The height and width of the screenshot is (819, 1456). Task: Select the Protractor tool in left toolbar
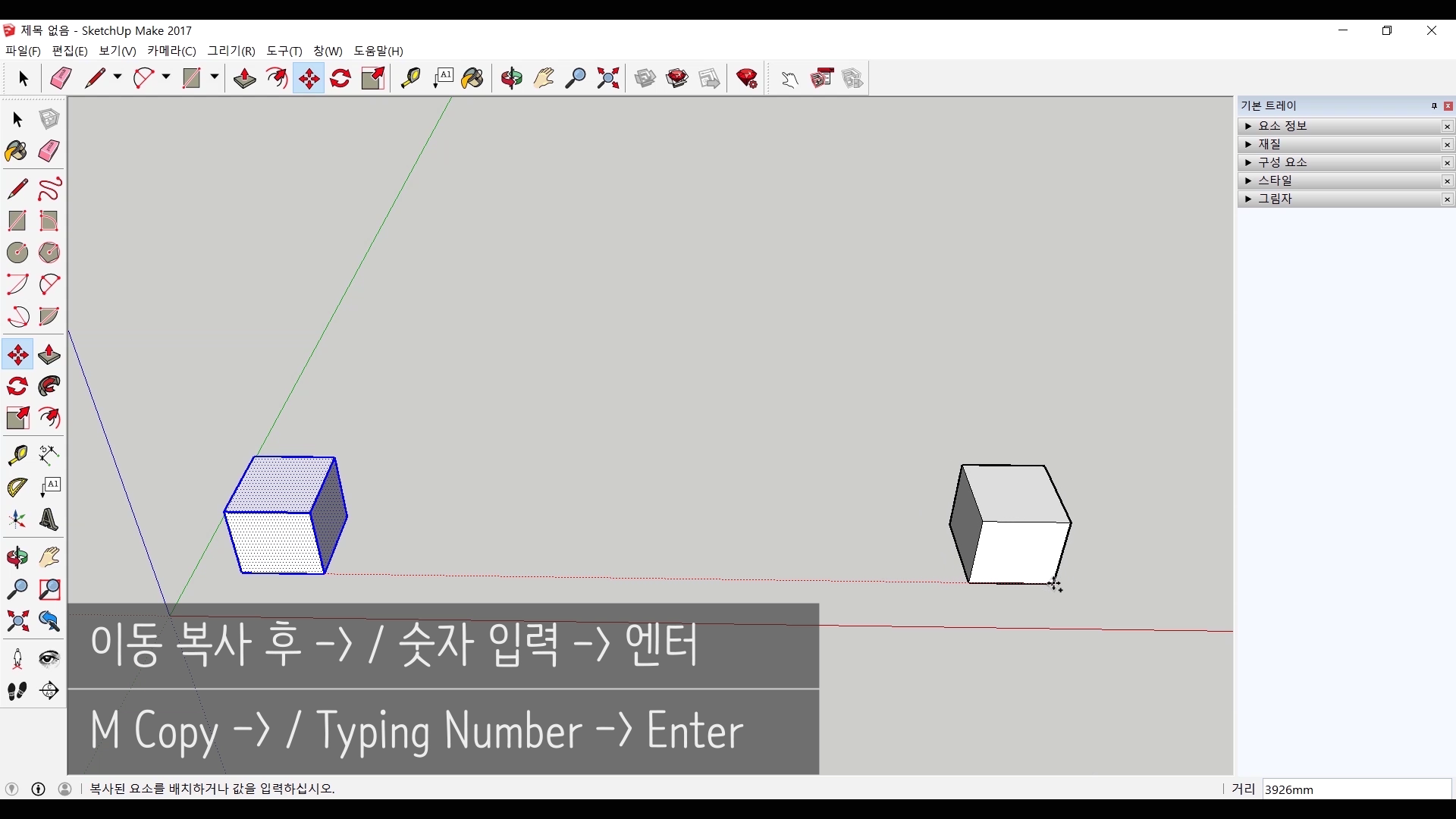[x=17, y=487]
